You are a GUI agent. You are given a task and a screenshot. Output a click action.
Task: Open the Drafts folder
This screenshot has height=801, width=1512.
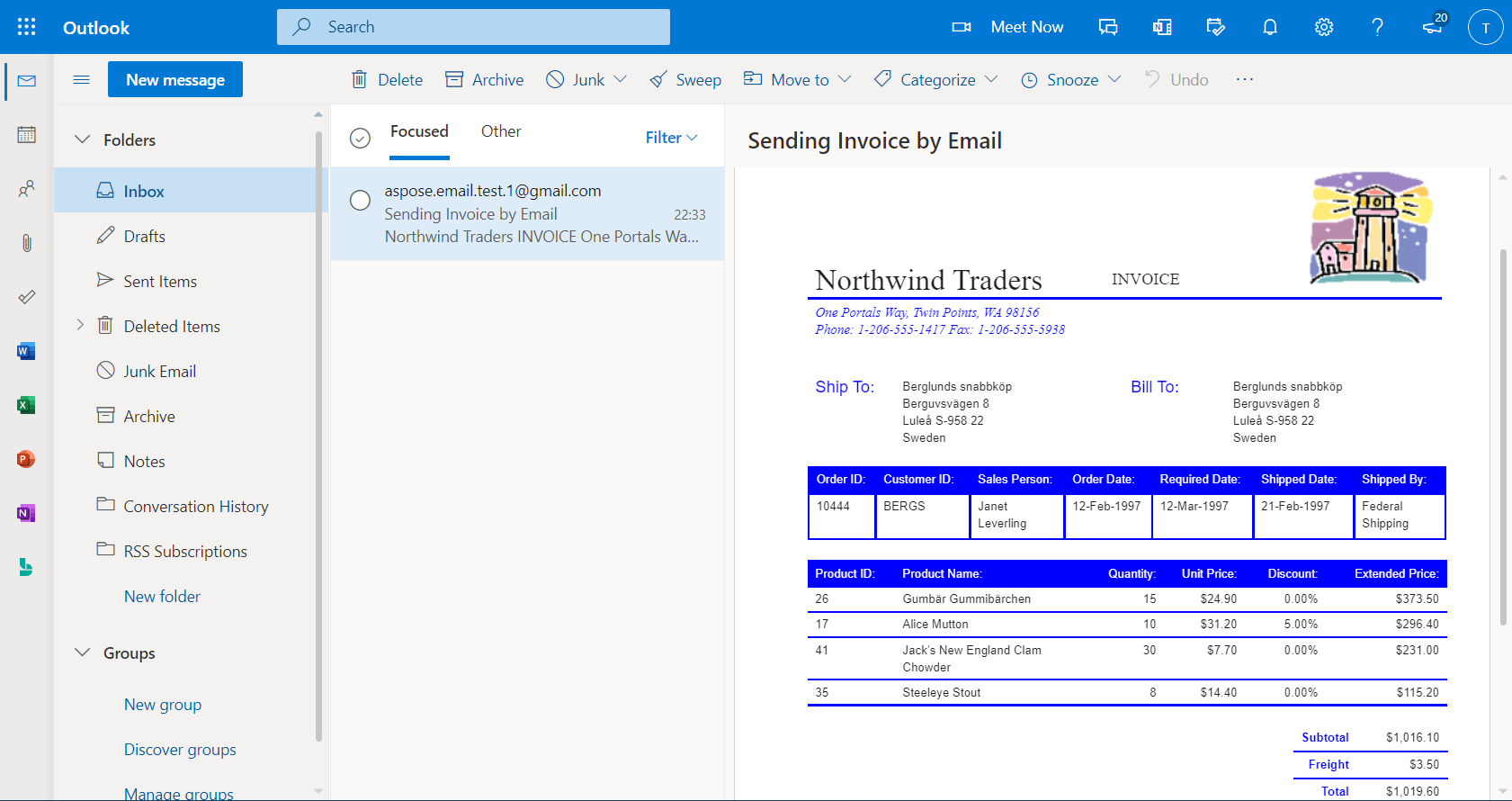pyautogui.click(x=185, y=235)
